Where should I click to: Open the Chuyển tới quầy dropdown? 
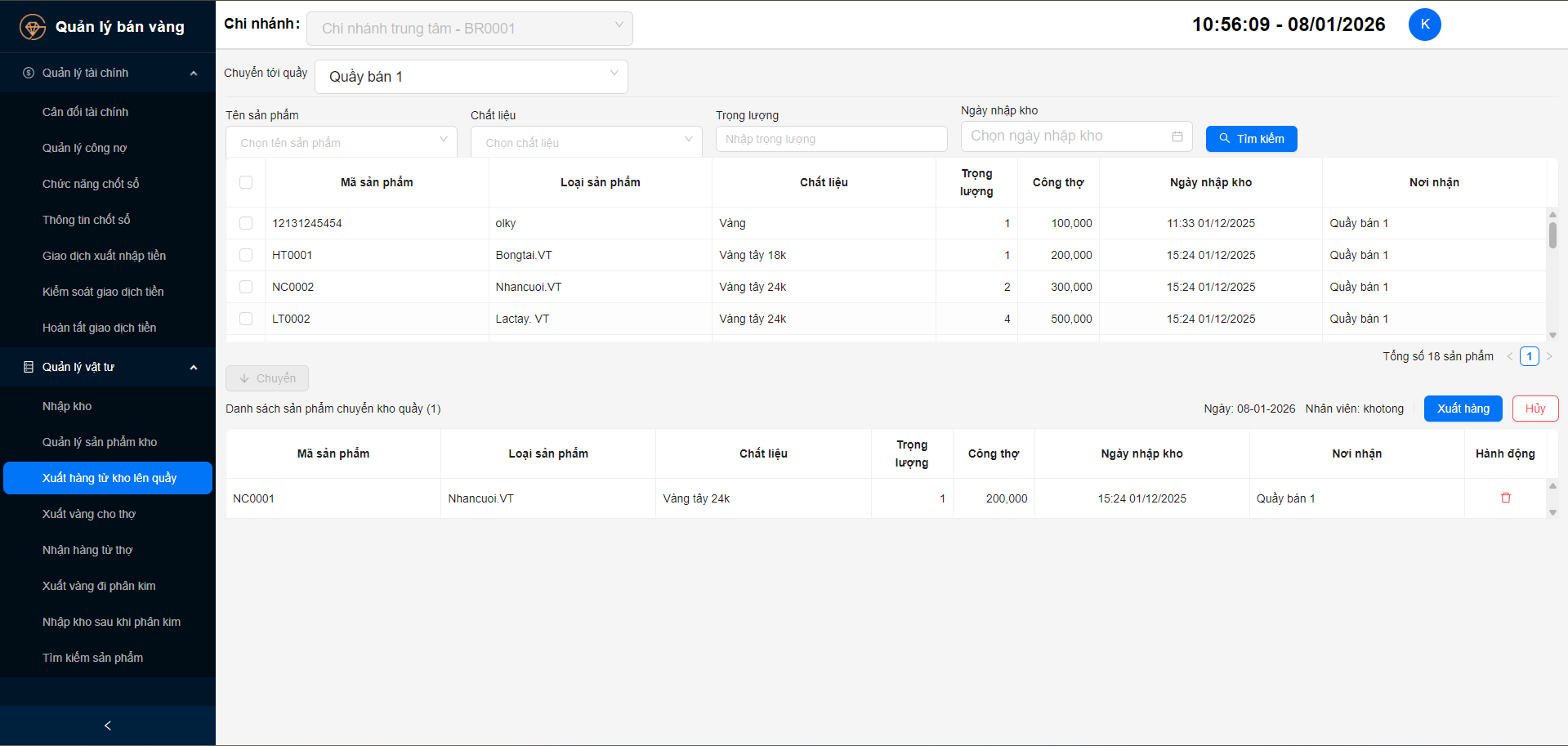[x=471, y=77]
